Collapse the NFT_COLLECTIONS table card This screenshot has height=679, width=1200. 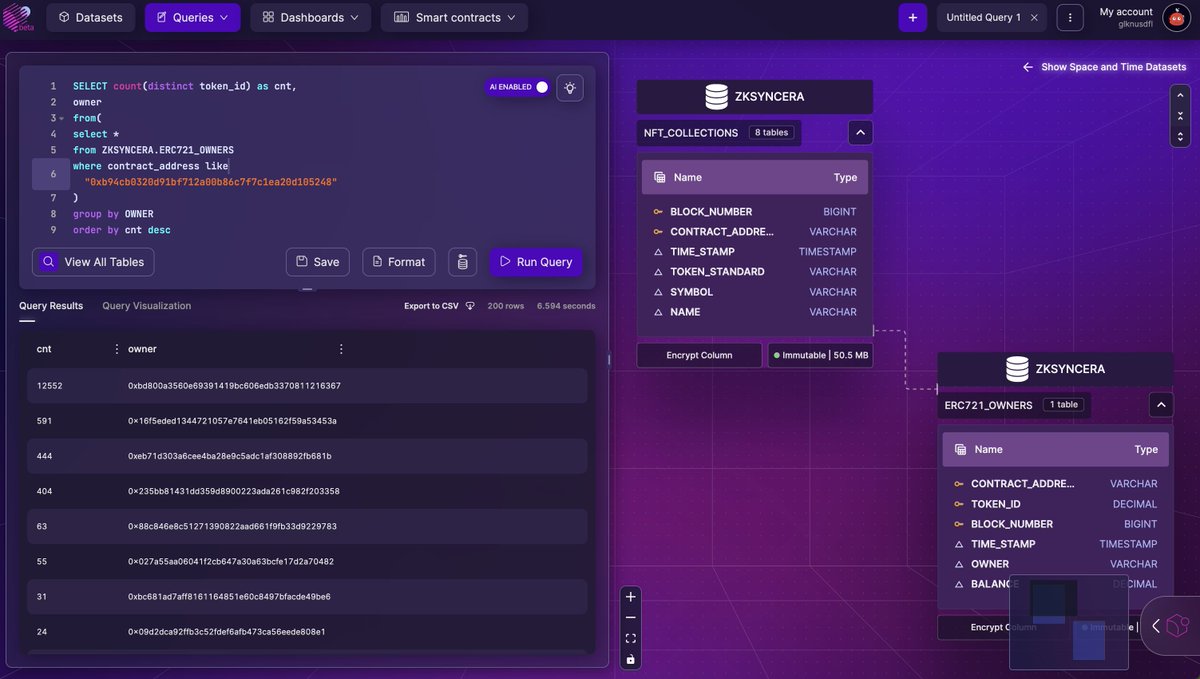tap(860, 132)
